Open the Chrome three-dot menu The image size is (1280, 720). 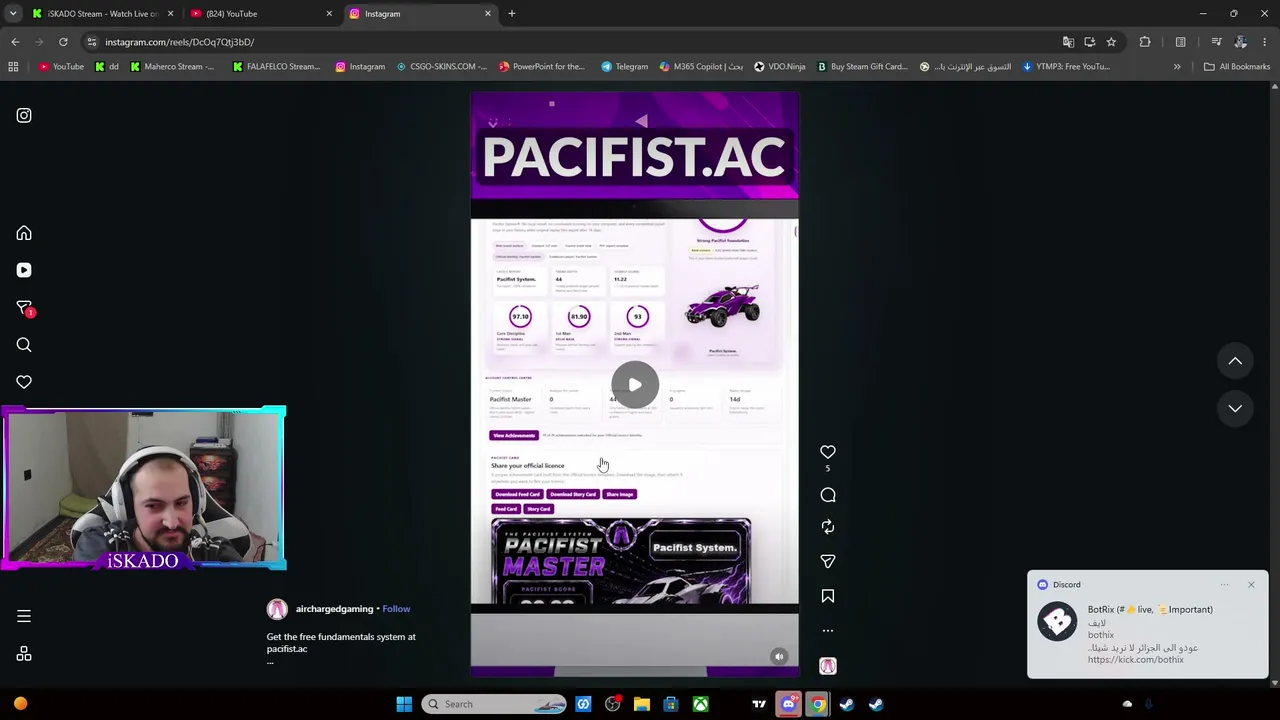pyautogui.click(x=1265, y=42)
